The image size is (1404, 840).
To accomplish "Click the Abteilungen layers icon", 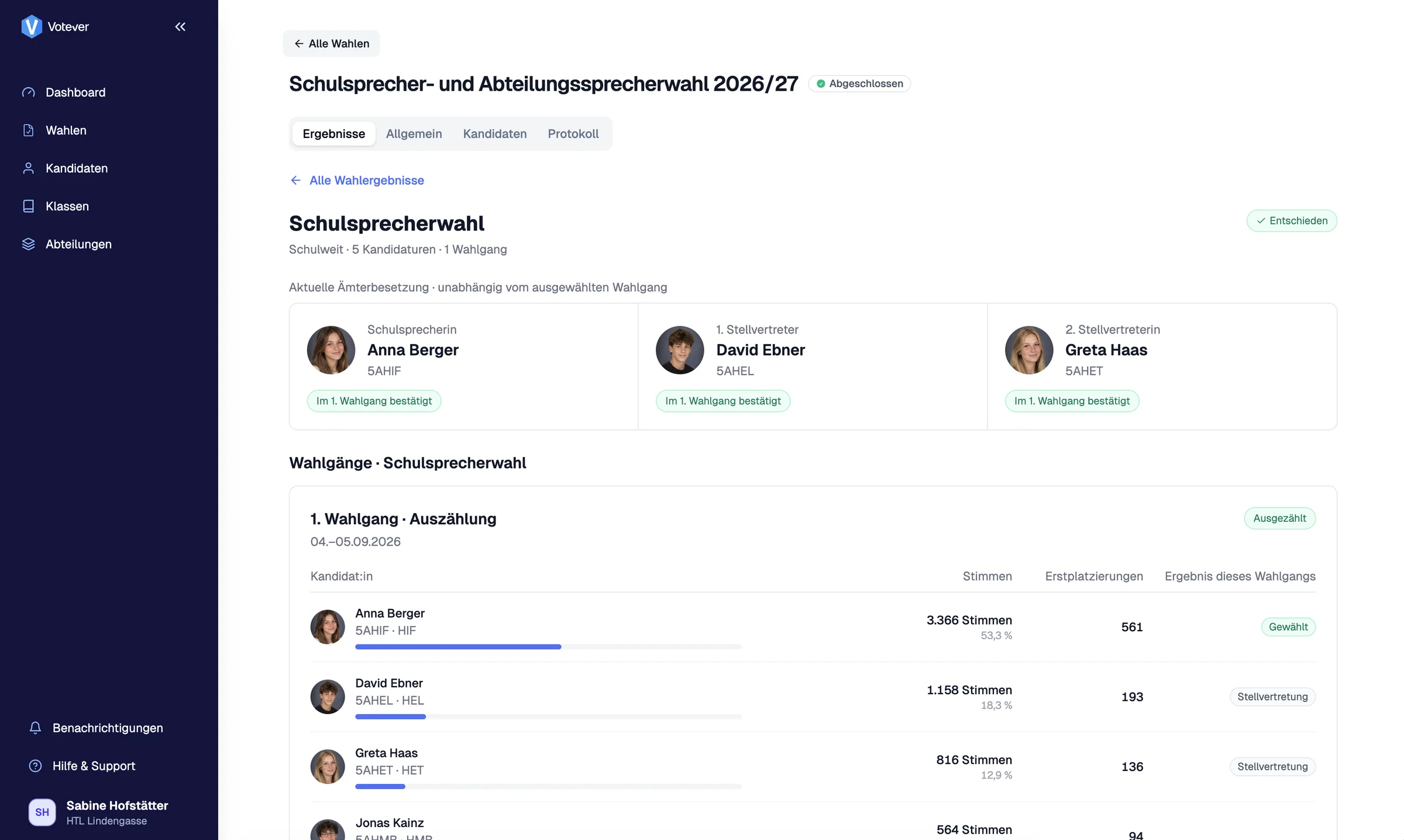I will [29, 245].
